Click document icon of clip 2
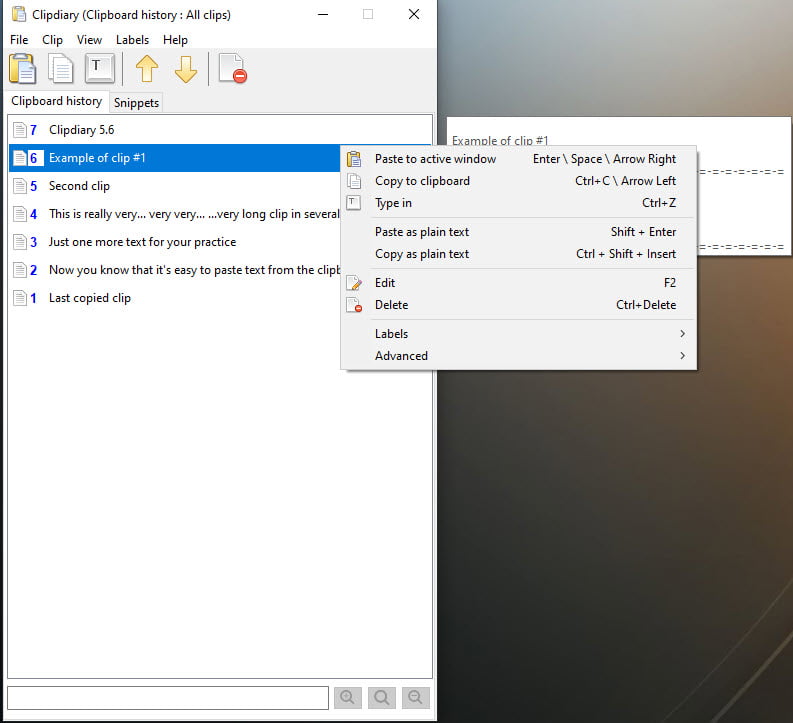Screen dimensions: 793x723 click(x=20, y=270)
